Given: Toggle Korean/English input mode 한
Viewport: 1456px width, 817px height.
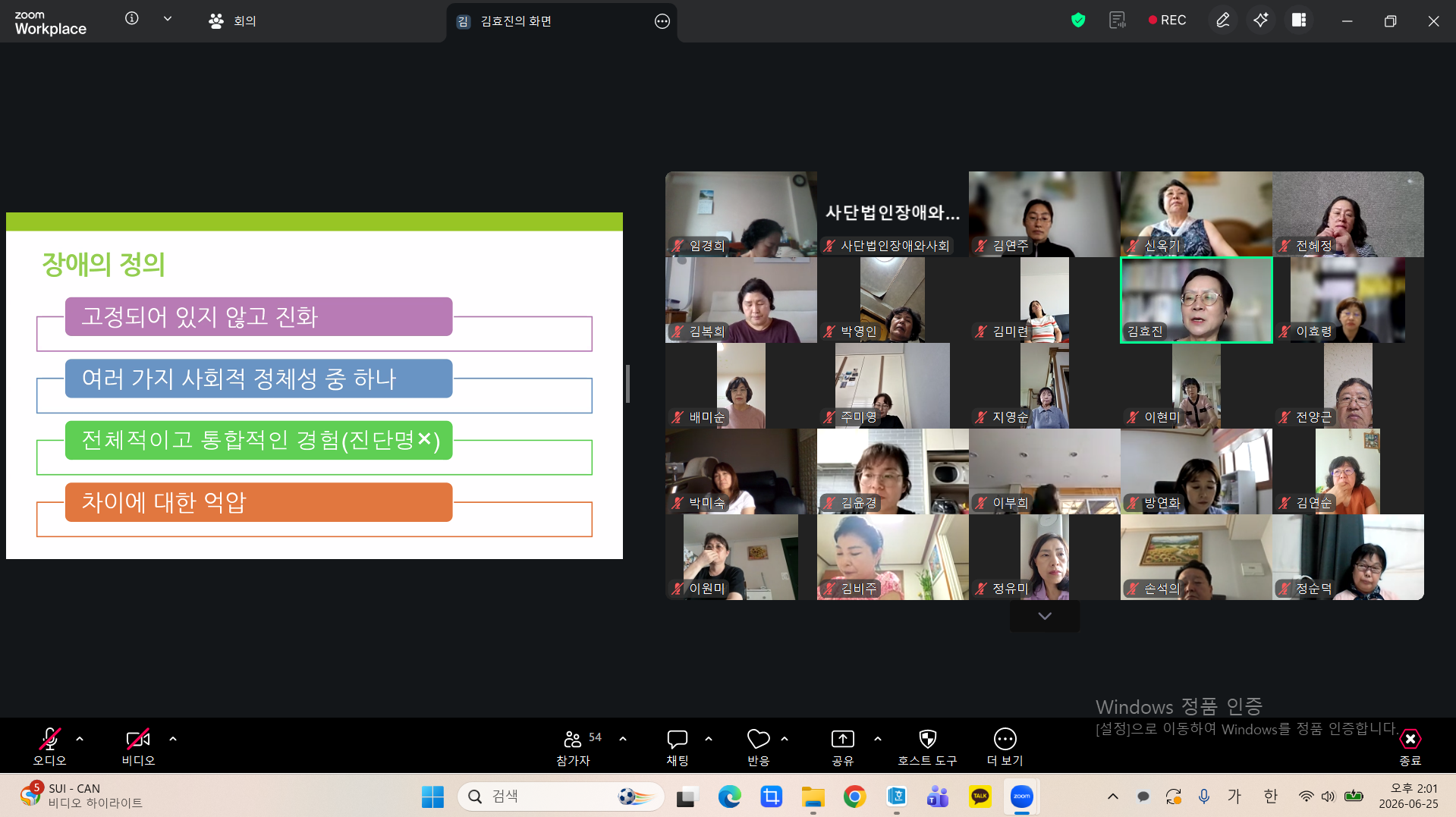Looking at the screenshot, I should click(1270, 797).
